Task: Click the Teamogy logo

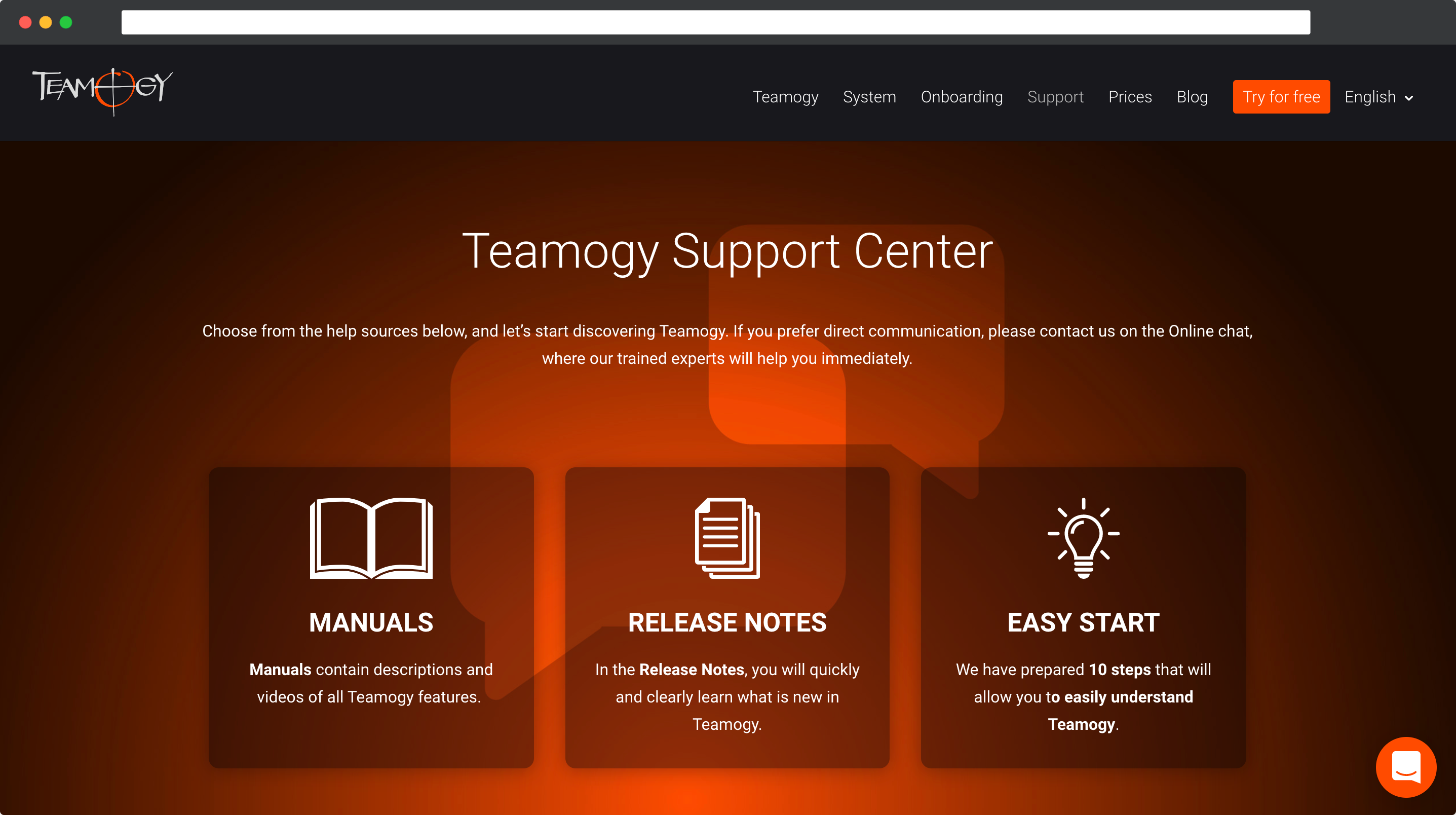Action: pos(102,92)
